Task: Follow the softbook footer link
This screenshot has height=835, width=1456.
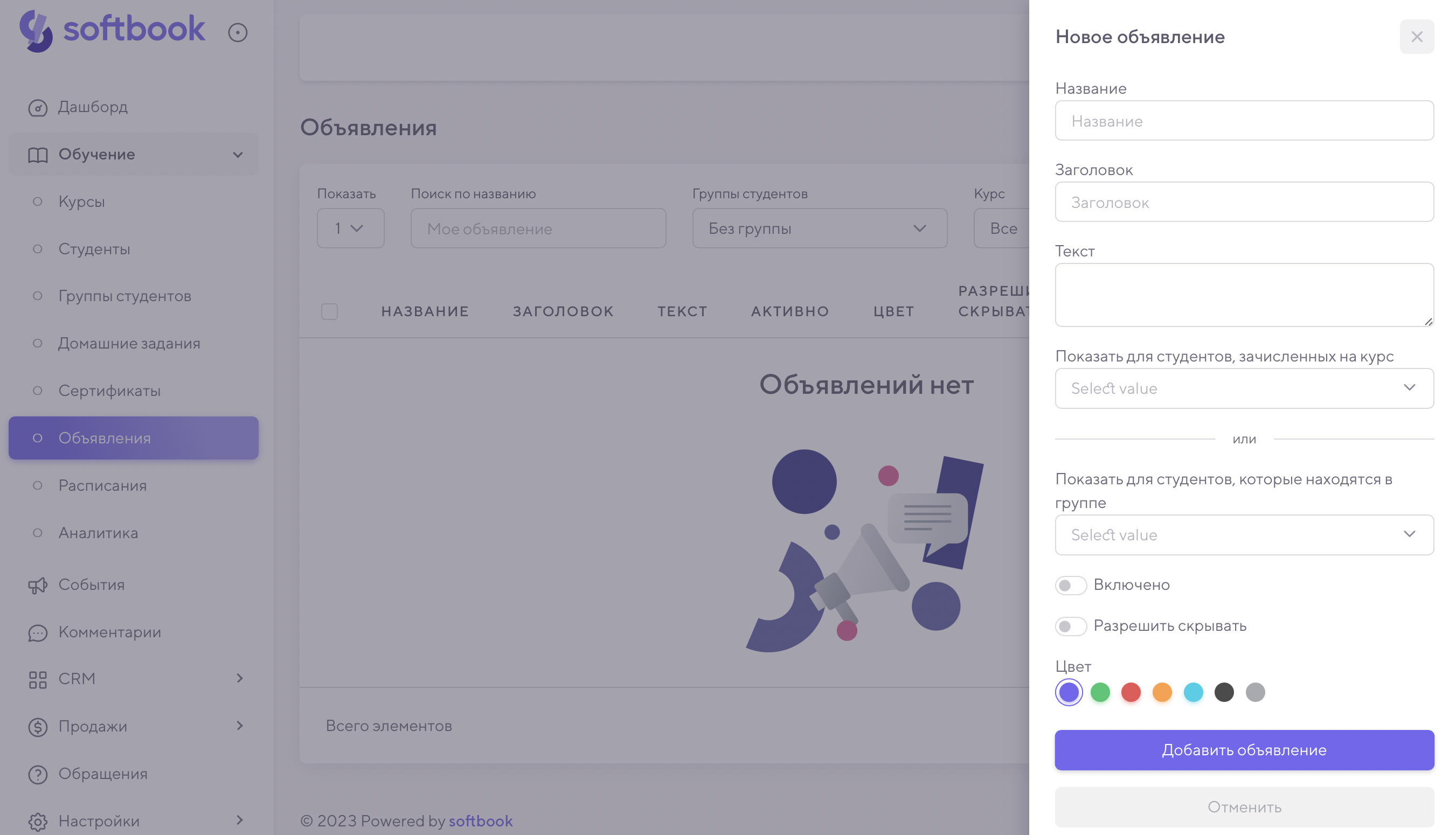Action: [x=480, y=820]
